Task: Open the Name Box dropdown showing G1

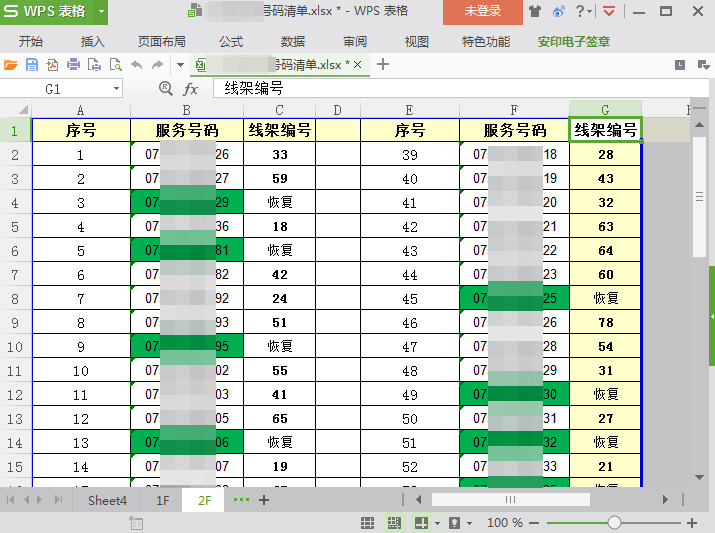Action: pos(116,89)
